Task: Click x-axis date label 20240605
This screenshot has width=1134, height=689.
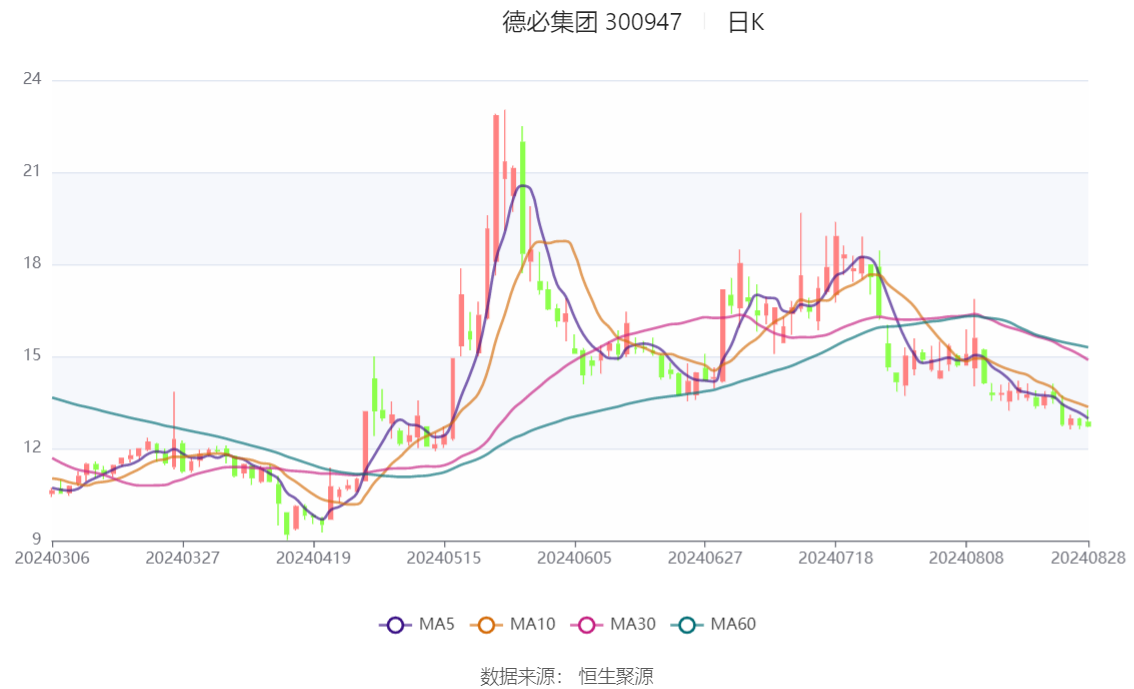Action: click(x=574, y=558)
